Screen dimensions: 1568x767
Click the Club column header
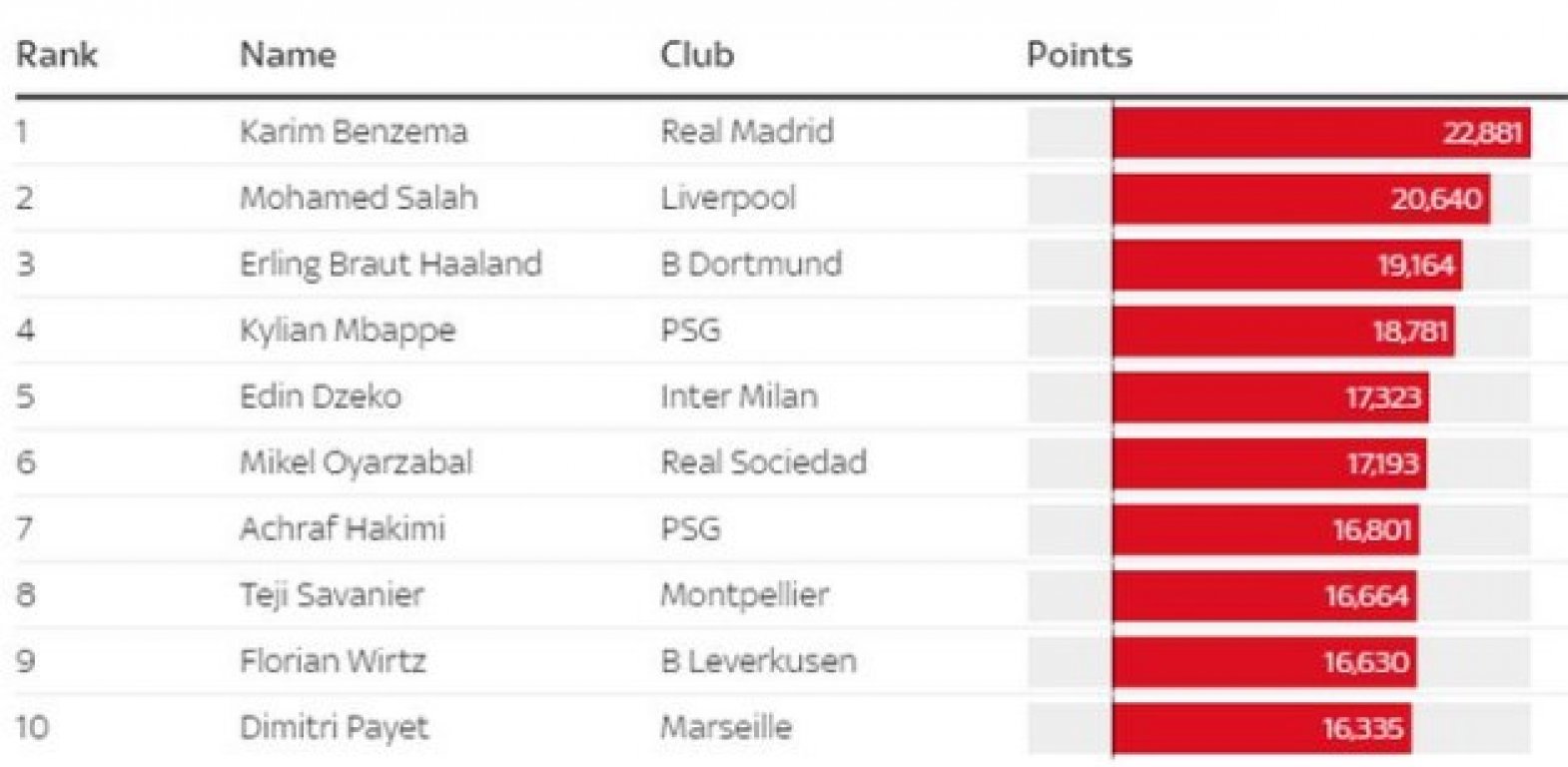click(697, 54)
